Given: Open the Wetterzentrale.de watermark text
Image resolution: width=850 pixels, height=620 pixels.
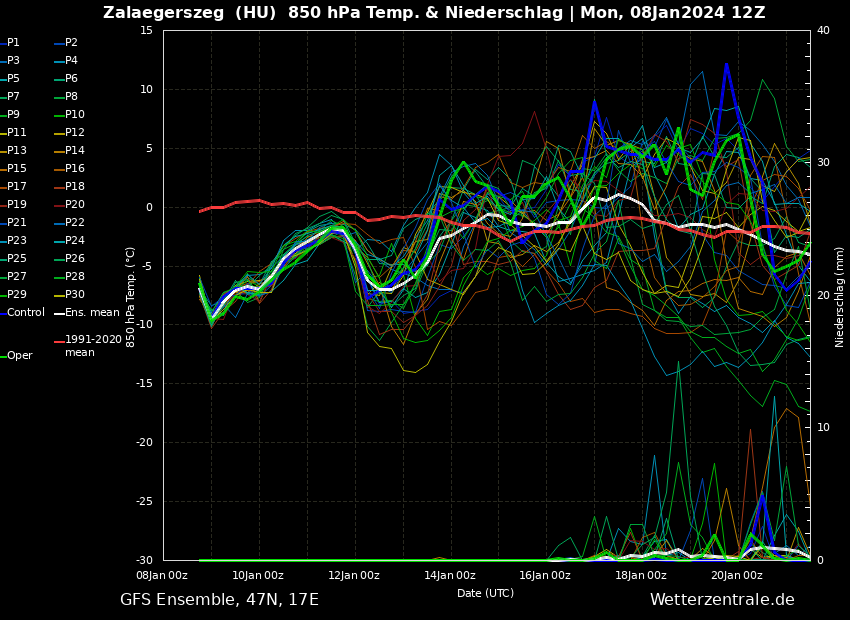Looking at the screenshot, I should 722,600.
